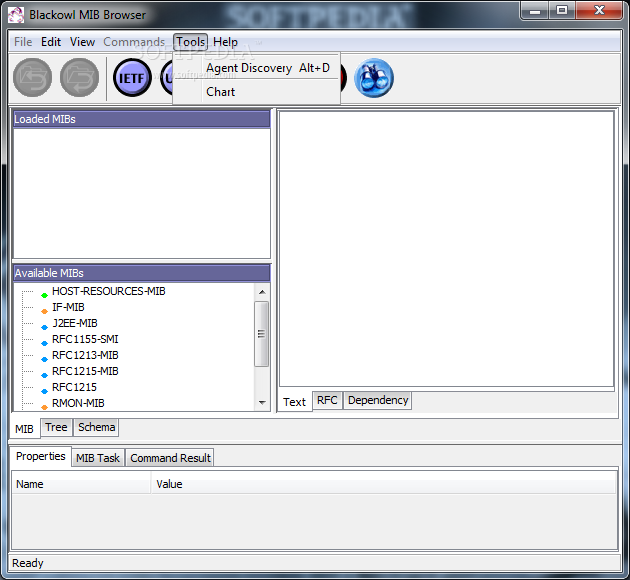Click the IETF toolbar icon

point(132,78)
